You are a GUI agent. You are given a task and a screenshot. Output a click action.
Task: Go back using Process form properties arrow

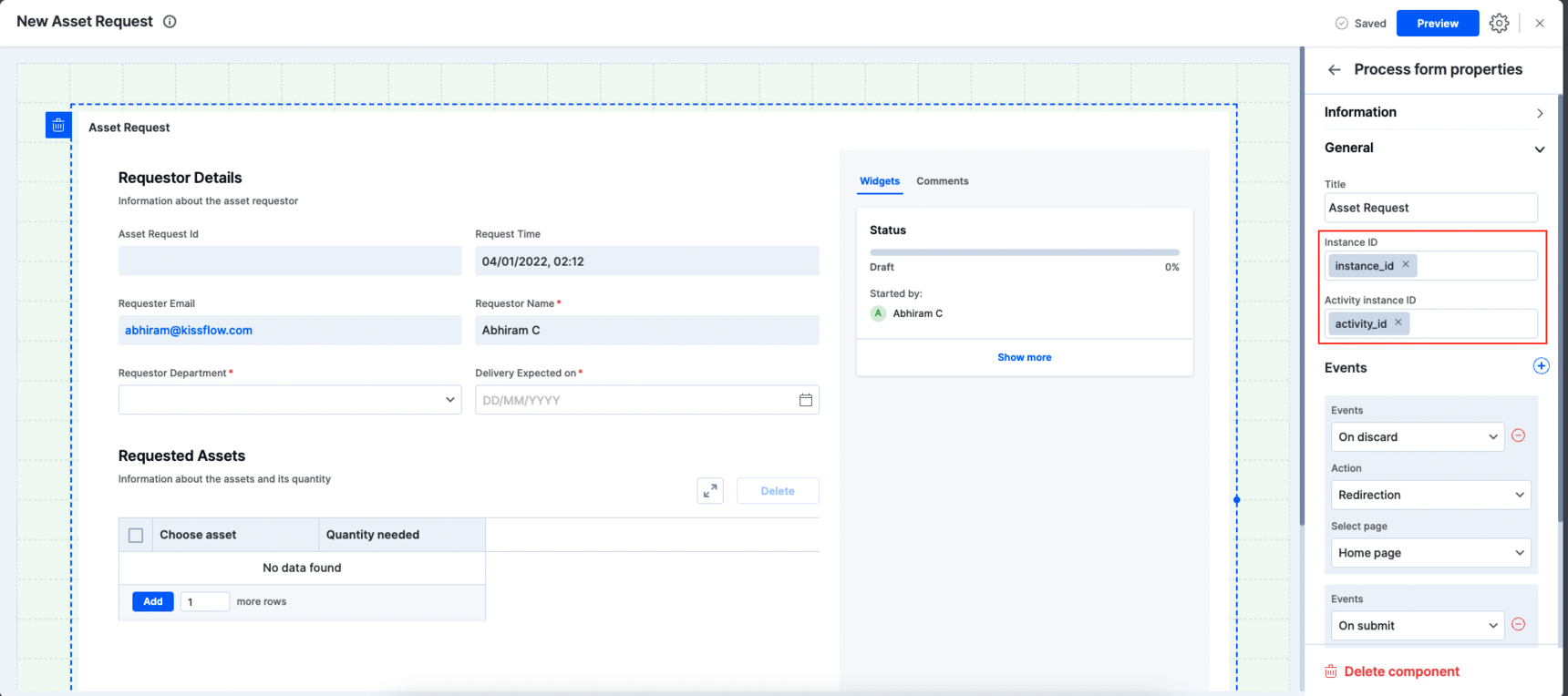[1335, 70]
